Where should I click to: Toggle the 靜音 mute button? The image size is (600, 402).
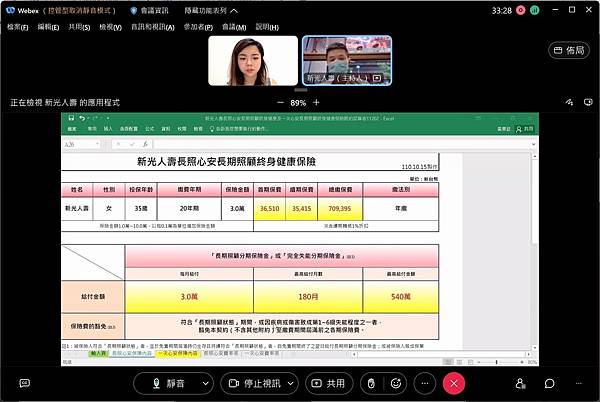[x=166, y=383]
